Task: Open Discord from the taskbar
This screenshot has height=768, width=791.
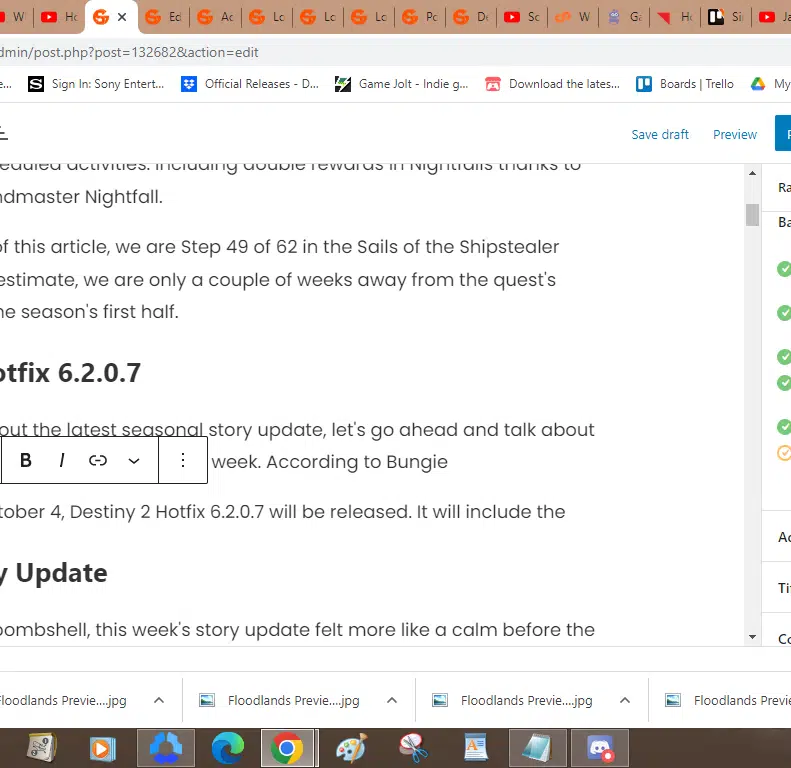Action: [x=600, y=747]
